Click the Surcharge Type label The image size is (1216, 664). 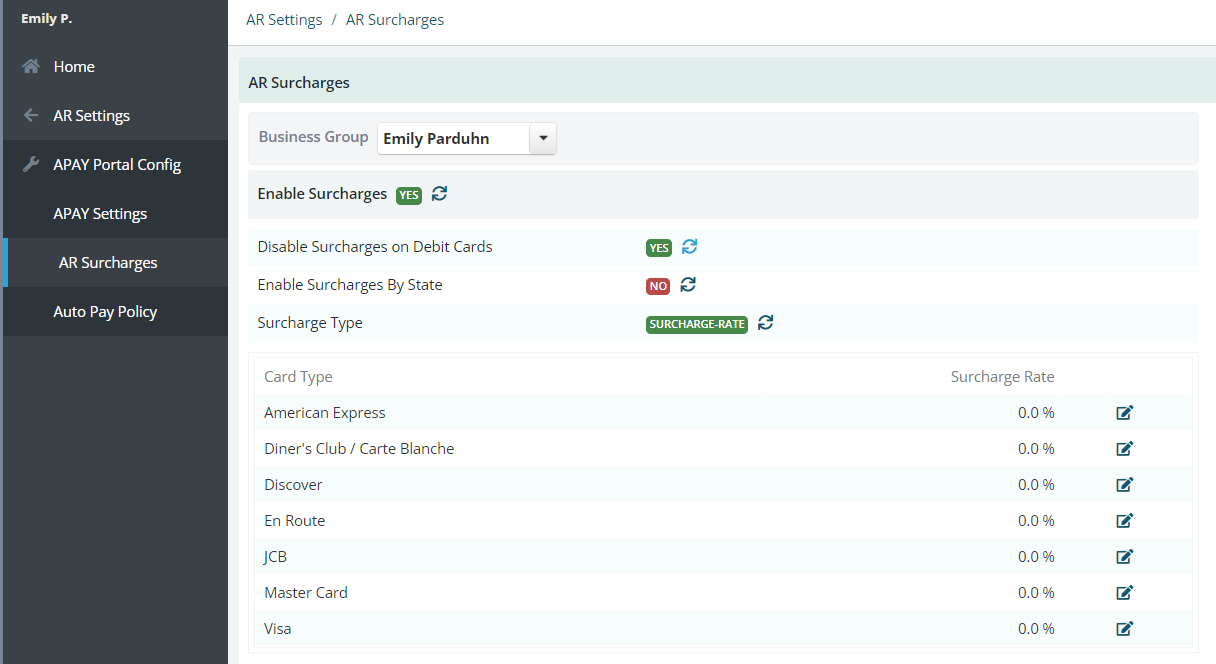tap(310, 323)
